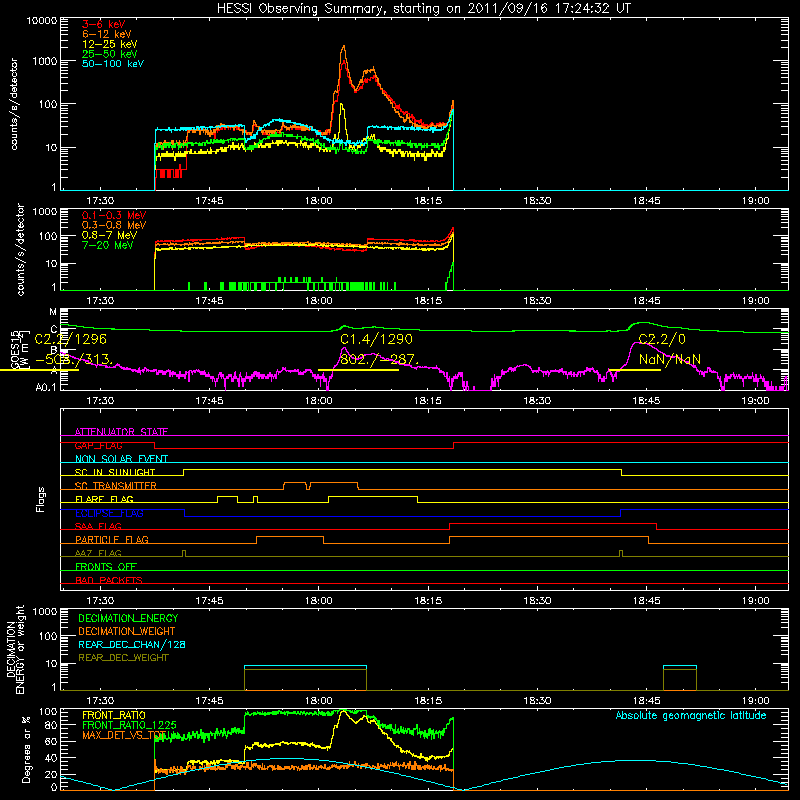Click the 7-20 MeV legend entry
This screenshot has width=800, height=800.
108,245
